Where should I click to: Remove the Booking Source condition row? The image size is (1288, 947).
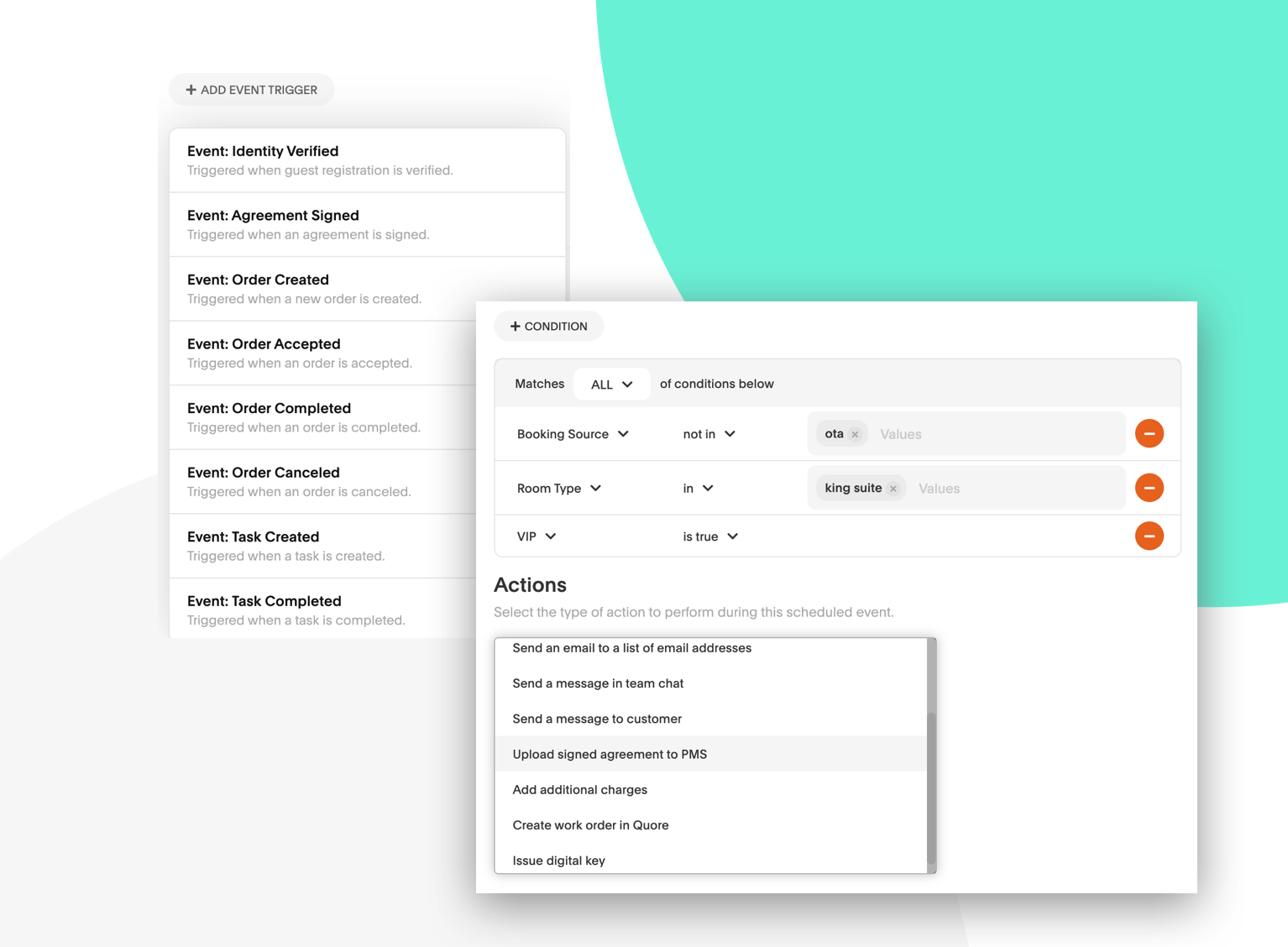1149,434
